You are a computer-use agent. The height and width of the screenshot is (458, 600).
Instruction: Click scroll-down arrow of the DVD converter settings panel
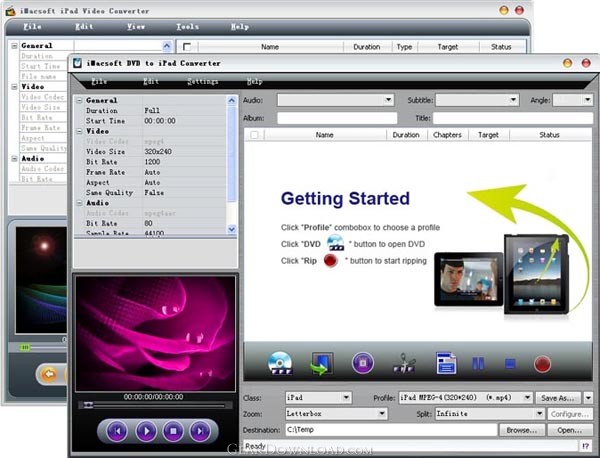coord(232,229)
